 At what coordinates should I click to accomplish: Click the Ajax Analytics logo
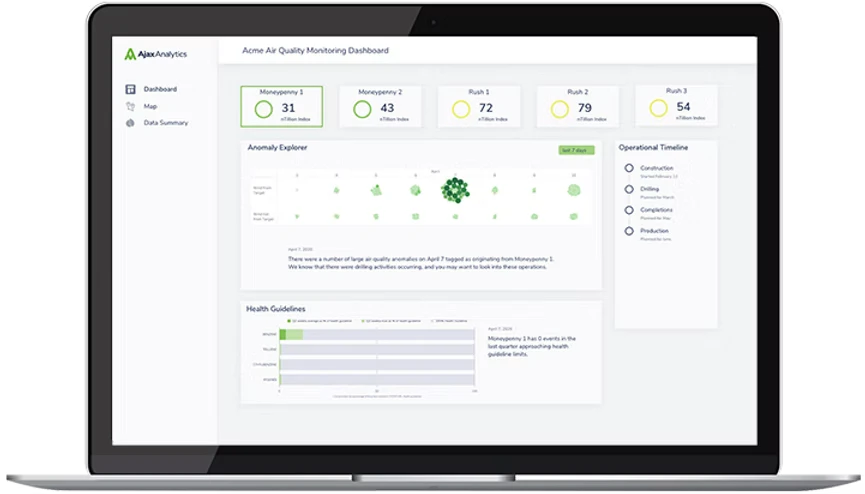pos(155,54)
